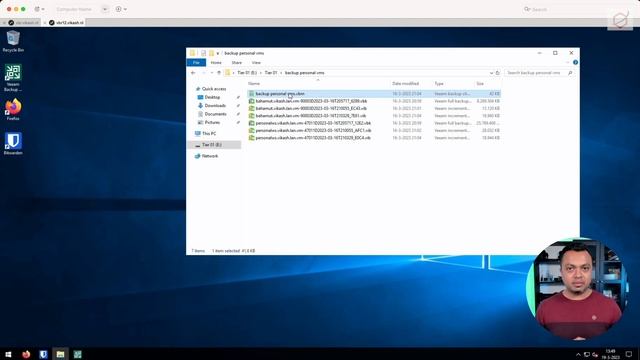
Task: Open Bitwarden from the taskbar
Action: coord(43,354)
